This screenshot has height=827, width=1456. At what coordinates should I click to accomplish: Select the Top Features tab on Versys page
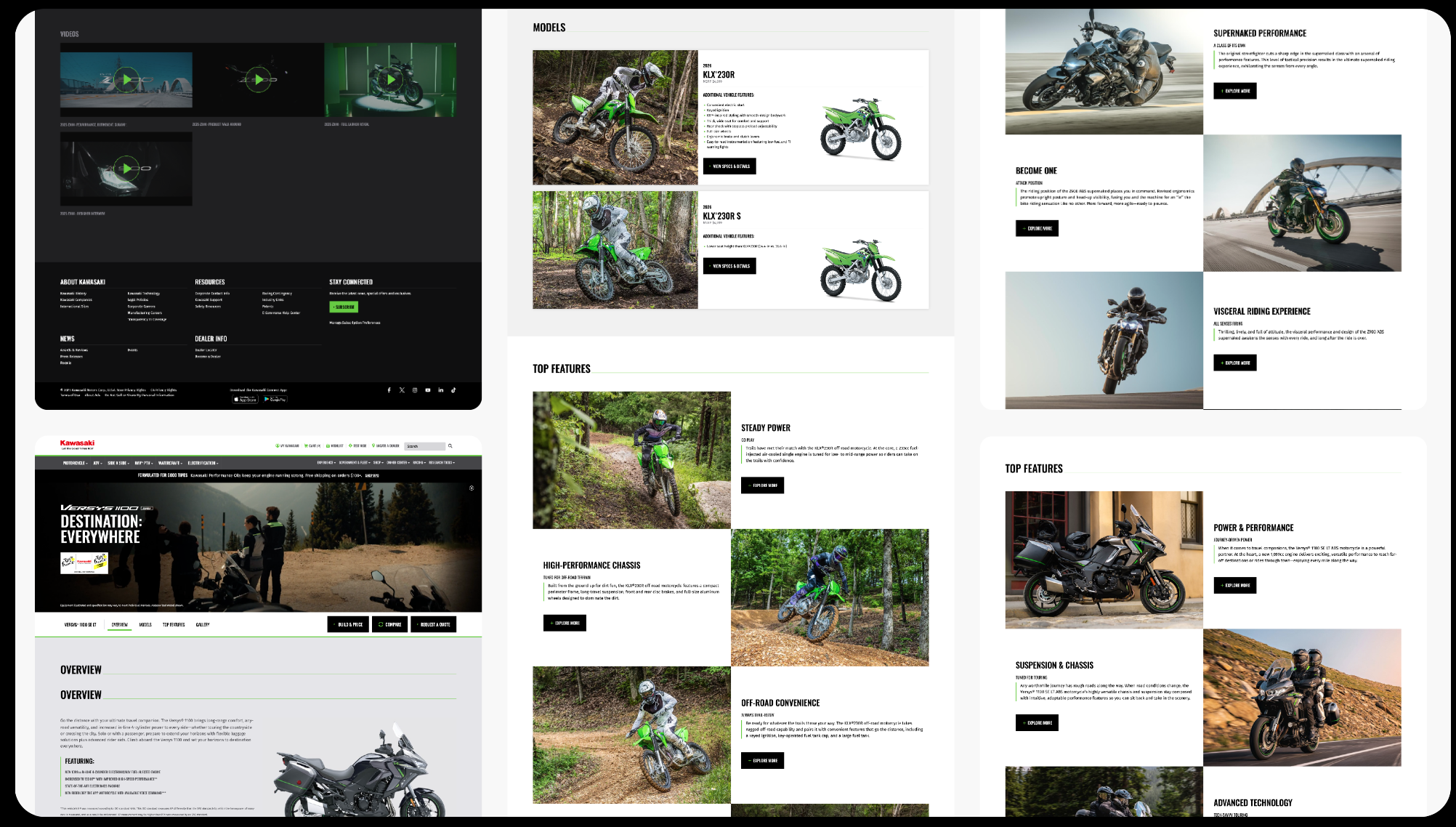pyautogui.click(x=174, y=624)
